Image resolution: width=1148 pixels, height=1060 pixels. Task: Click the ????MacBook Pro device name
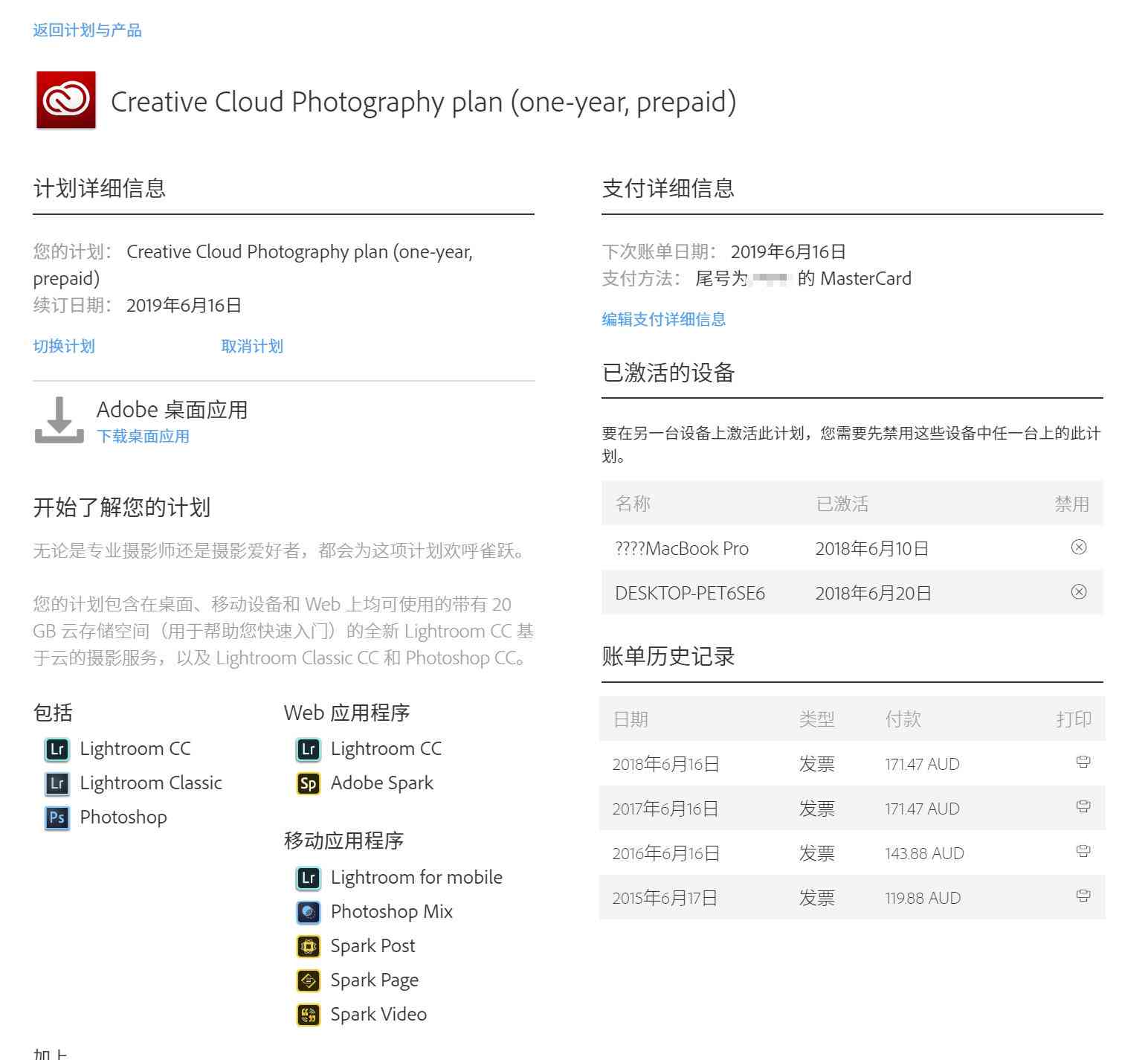pyautogui.click(x=682, y=548)
